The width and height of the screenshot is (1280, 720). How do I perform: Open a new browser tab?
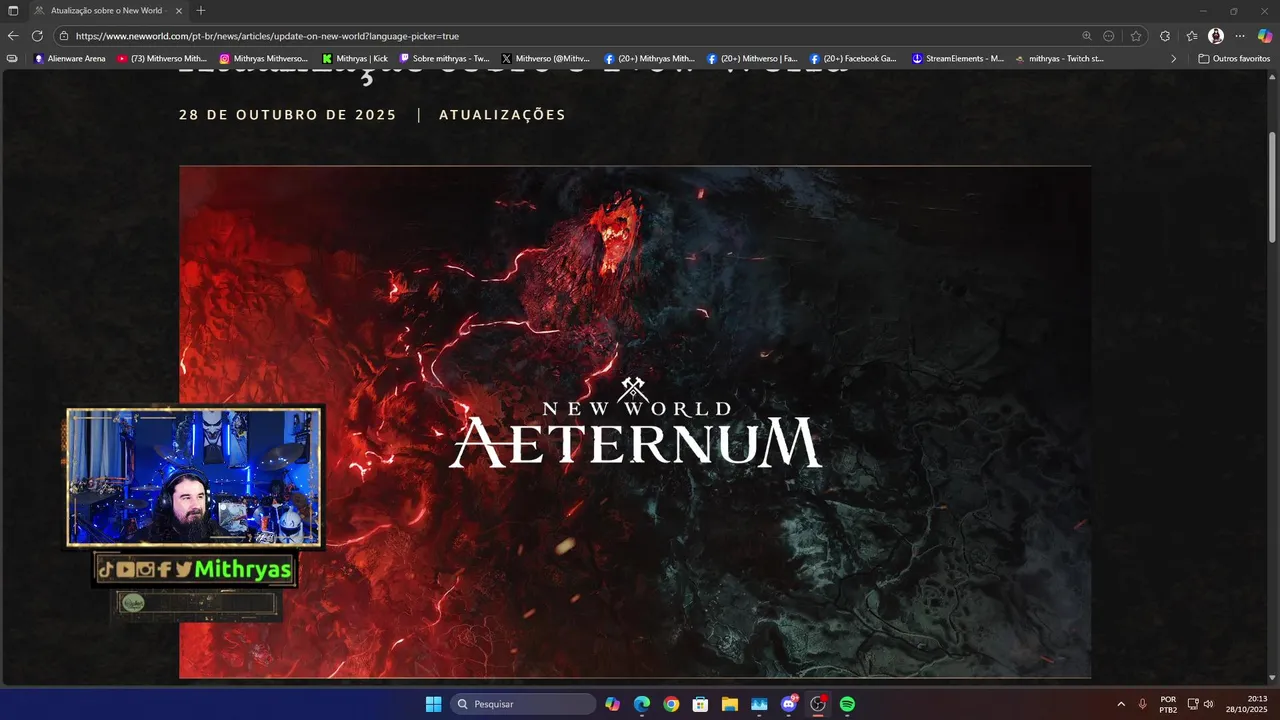click(x=201, y=11)
